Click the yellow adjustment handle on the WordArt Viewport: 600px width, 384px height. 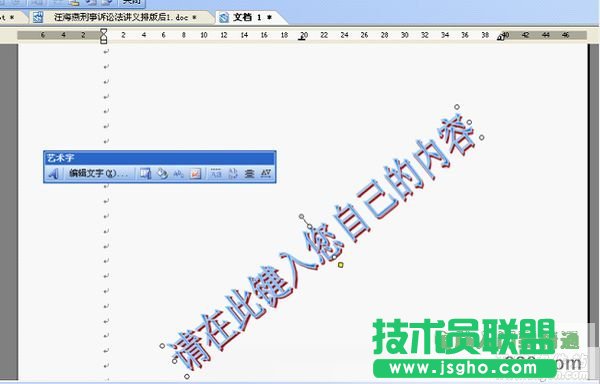(x=341, y=265)
